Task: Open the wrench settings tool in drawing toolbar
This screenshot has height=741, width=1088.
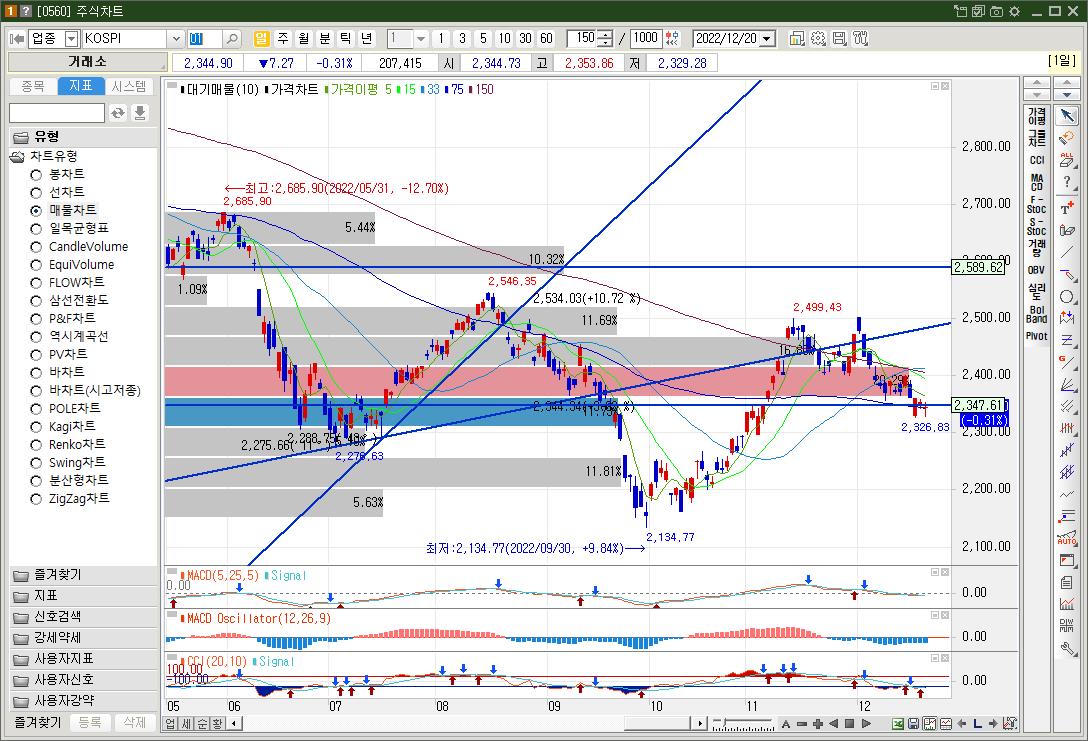Action: [x=1067, y=649]
